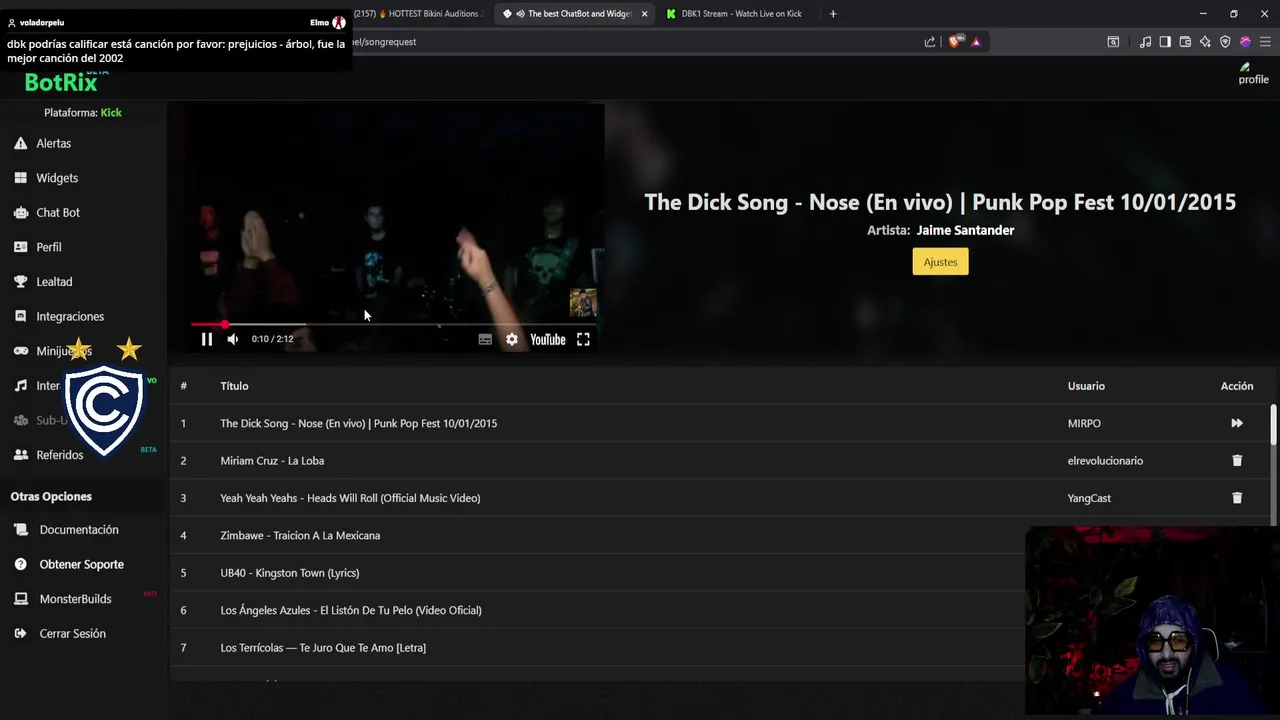Click the Usuario column header

click(x=1086, y=386)
